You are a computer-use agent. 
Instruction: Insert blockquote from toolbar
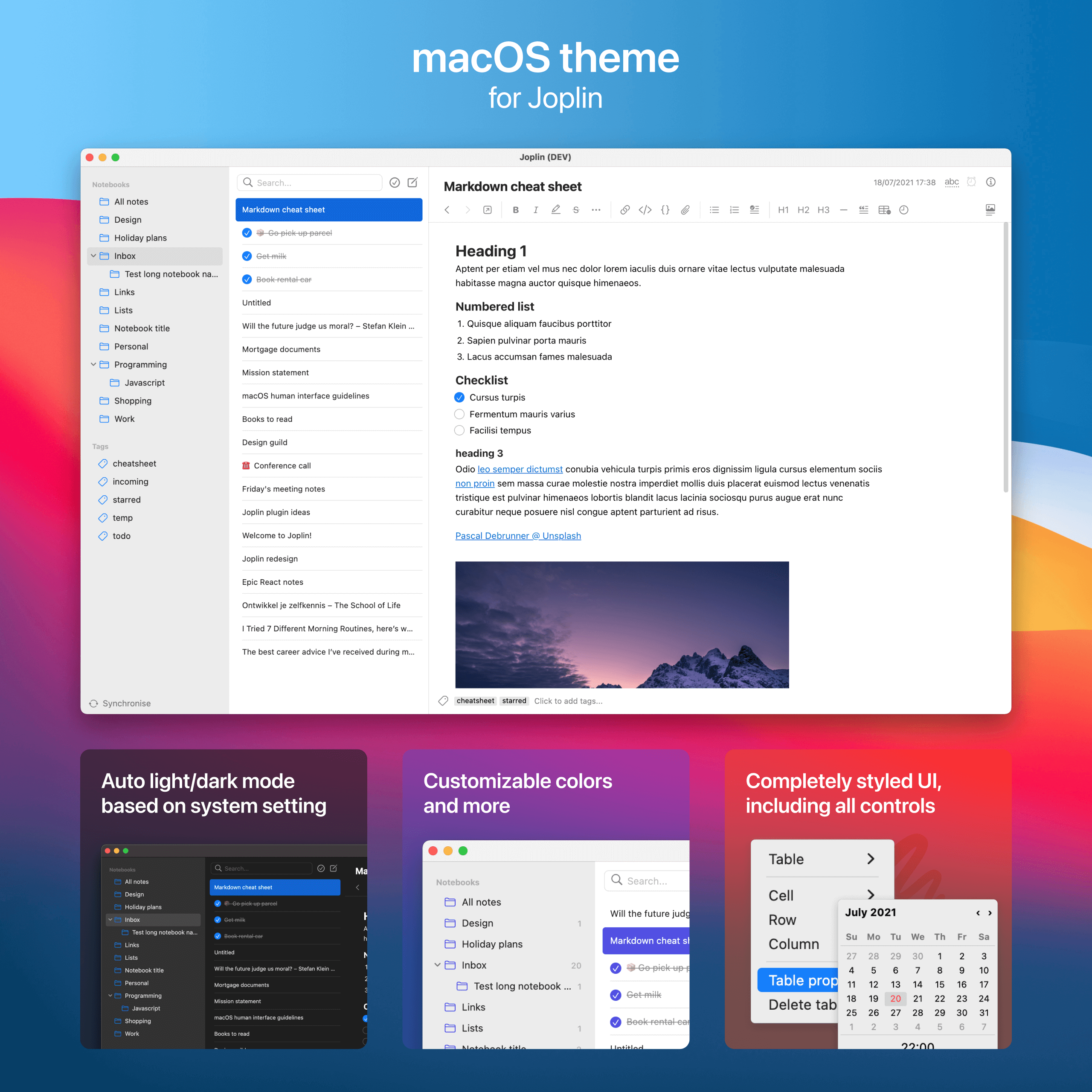tap(864, 210)
